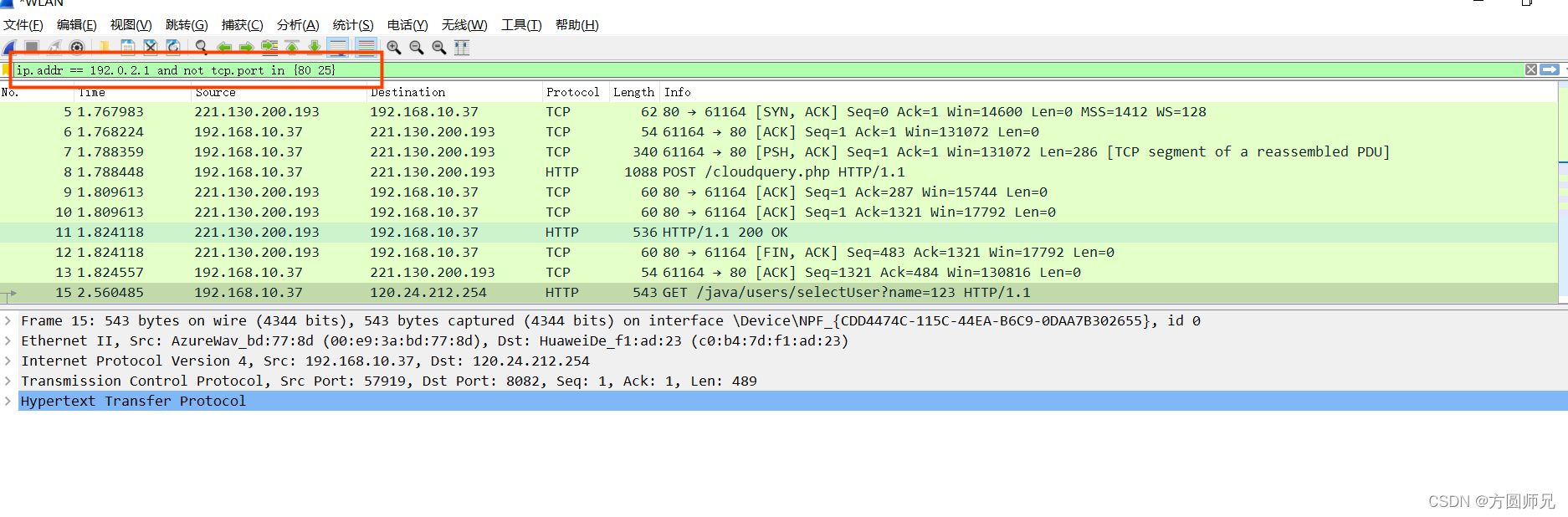Select packet 11 HTTP/1.1 200 OK
1568x517 pixels.
779,232
